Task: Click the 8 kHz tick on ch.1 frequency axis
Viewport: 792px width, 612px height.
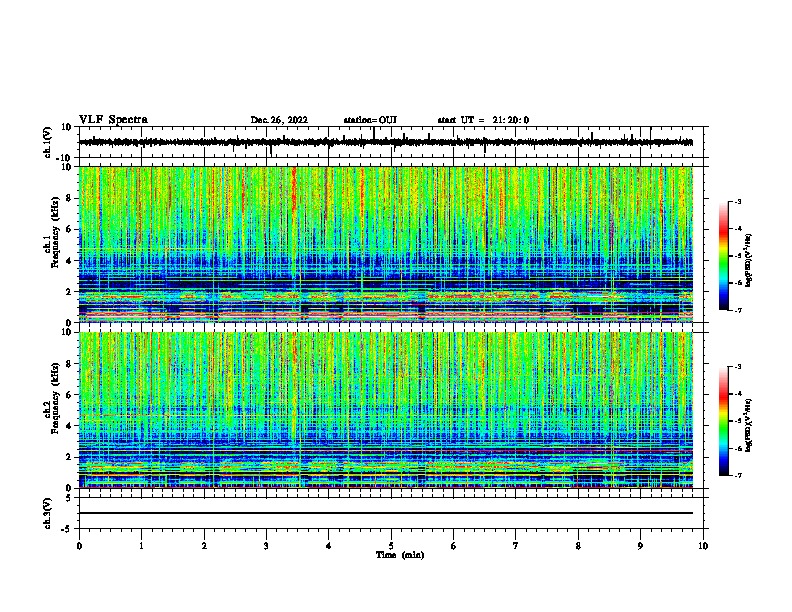Action: pyautogui.click(x=69, y=198)
